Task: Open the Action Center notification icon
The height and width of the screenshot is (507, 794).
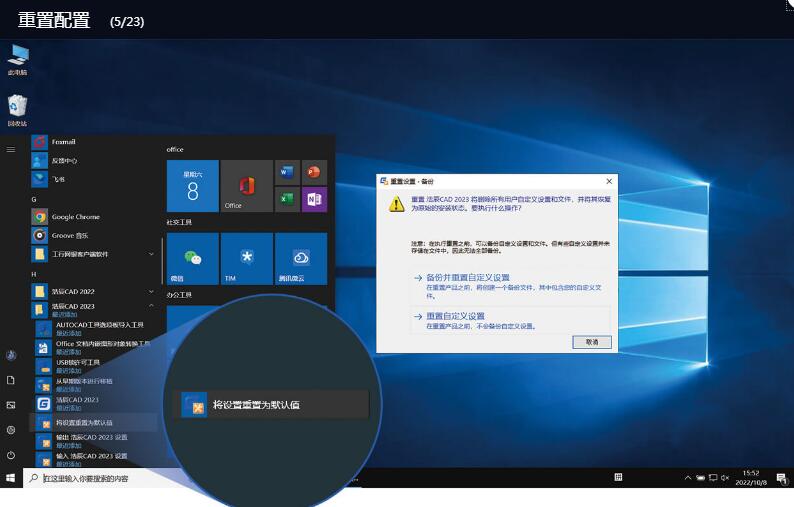Action: coord(781,478)
